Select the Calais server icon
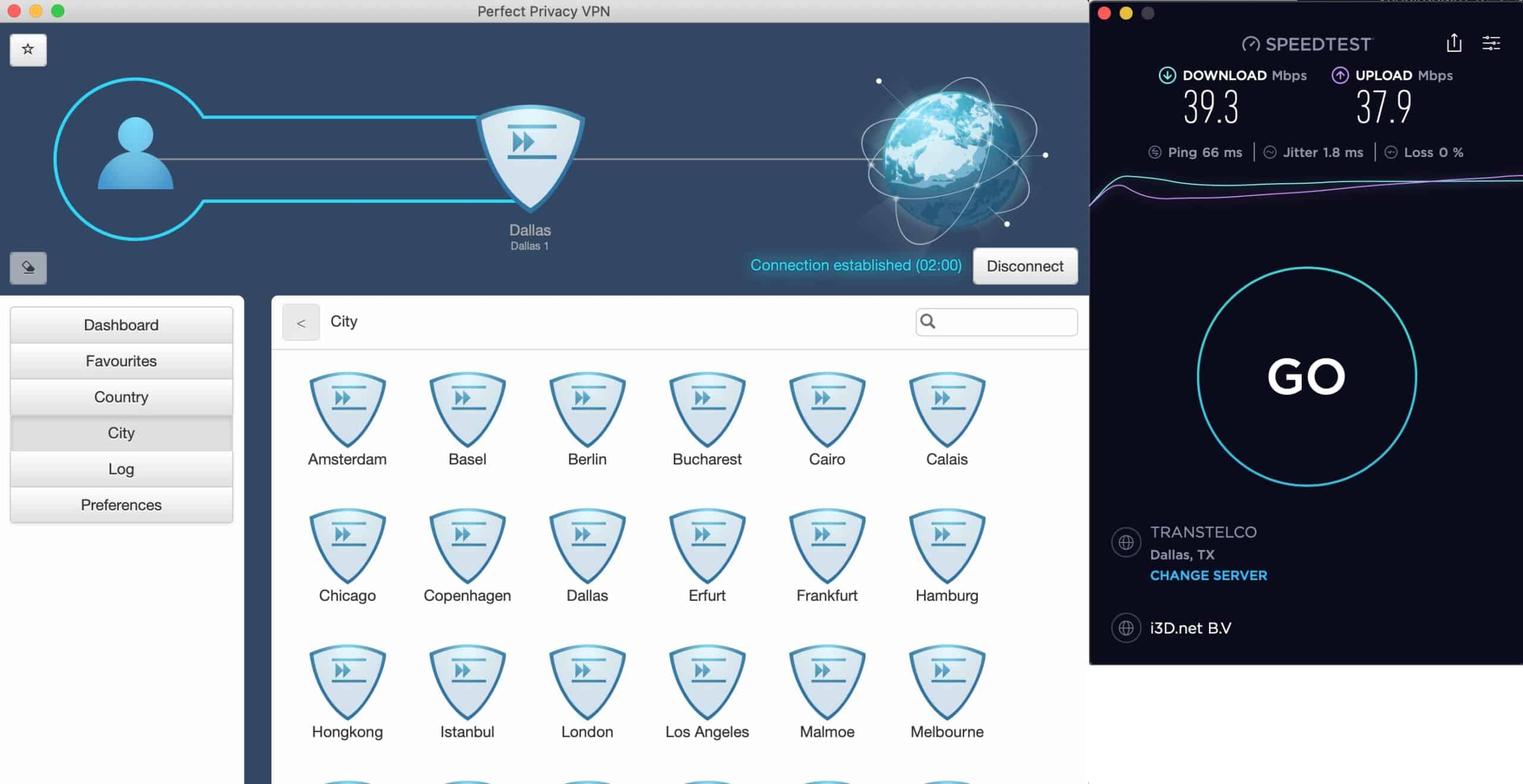This screenshot has width=1523, height=784. pos(947,409)
